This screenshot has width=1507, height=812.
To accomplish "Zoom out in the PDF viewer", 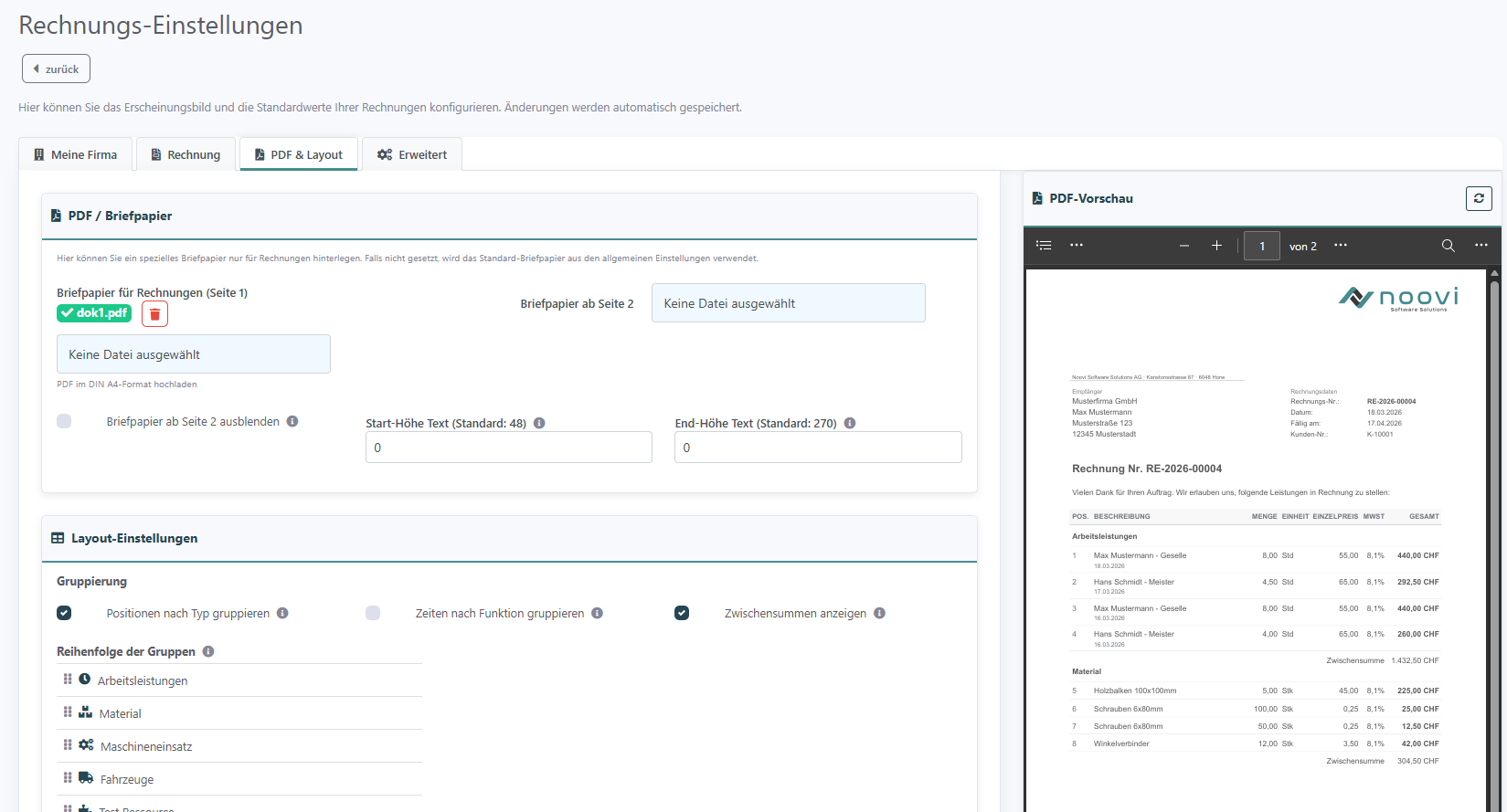I will (1184, 246).
